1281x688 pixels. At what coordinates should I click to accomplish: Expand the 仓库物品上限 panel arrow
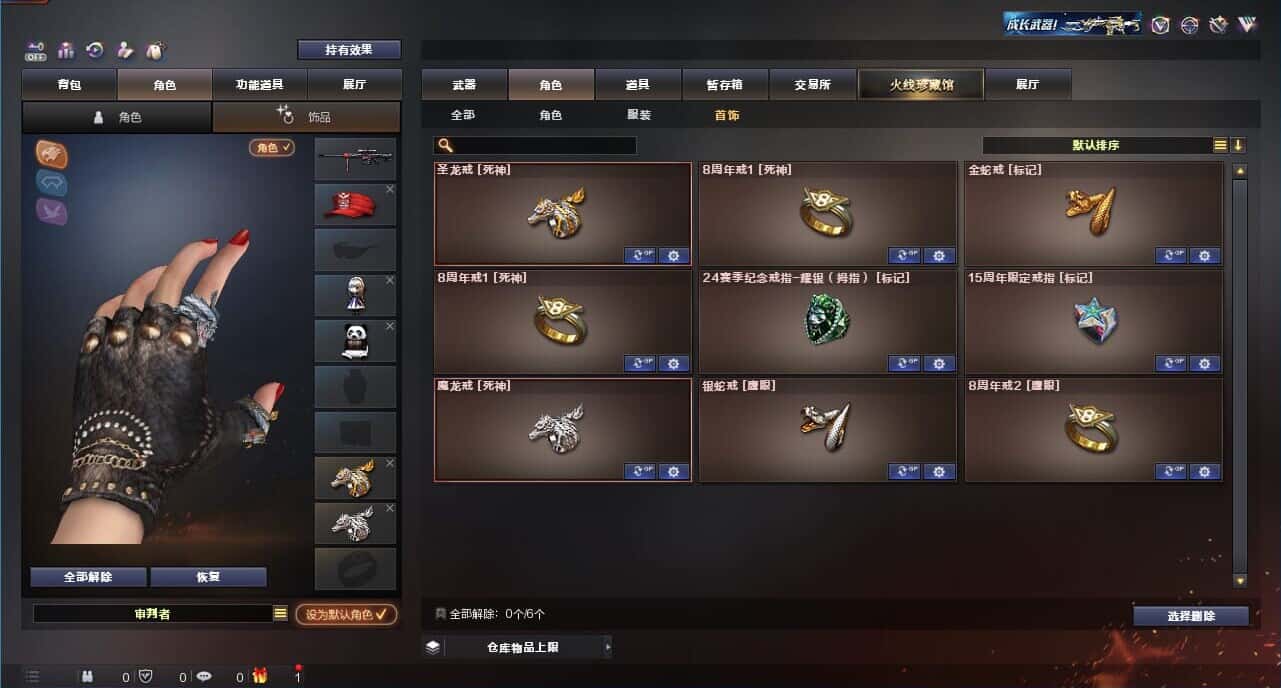coord(607,647)
